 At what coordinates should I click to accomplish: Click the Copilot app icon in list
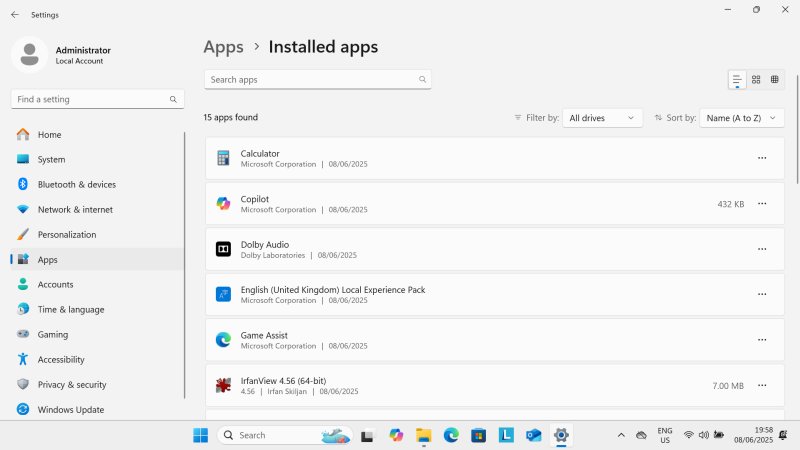click(223, 204)
